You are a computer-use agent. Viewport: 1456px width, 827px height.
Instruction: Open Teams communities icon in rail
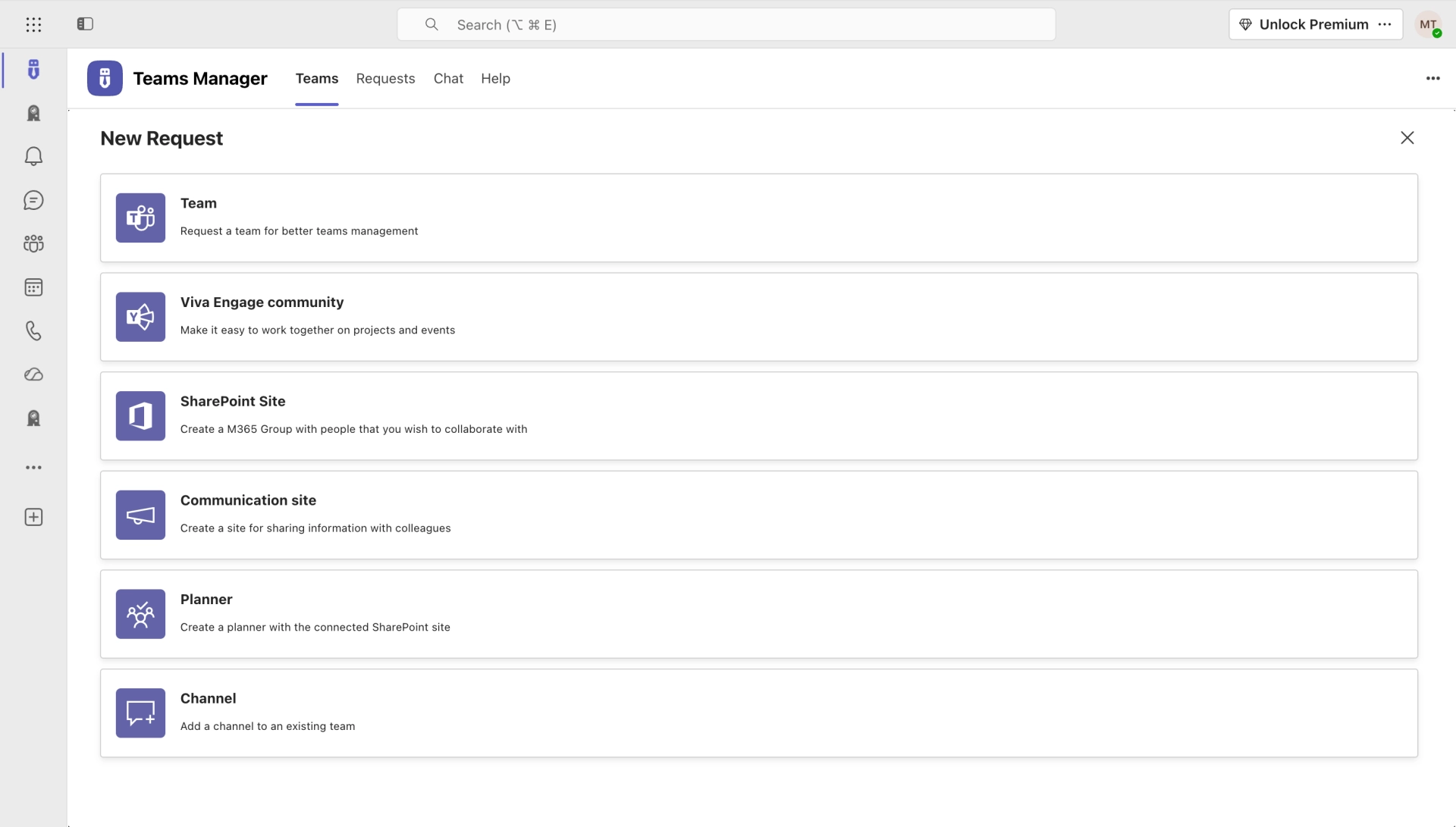tap(33, 243)
